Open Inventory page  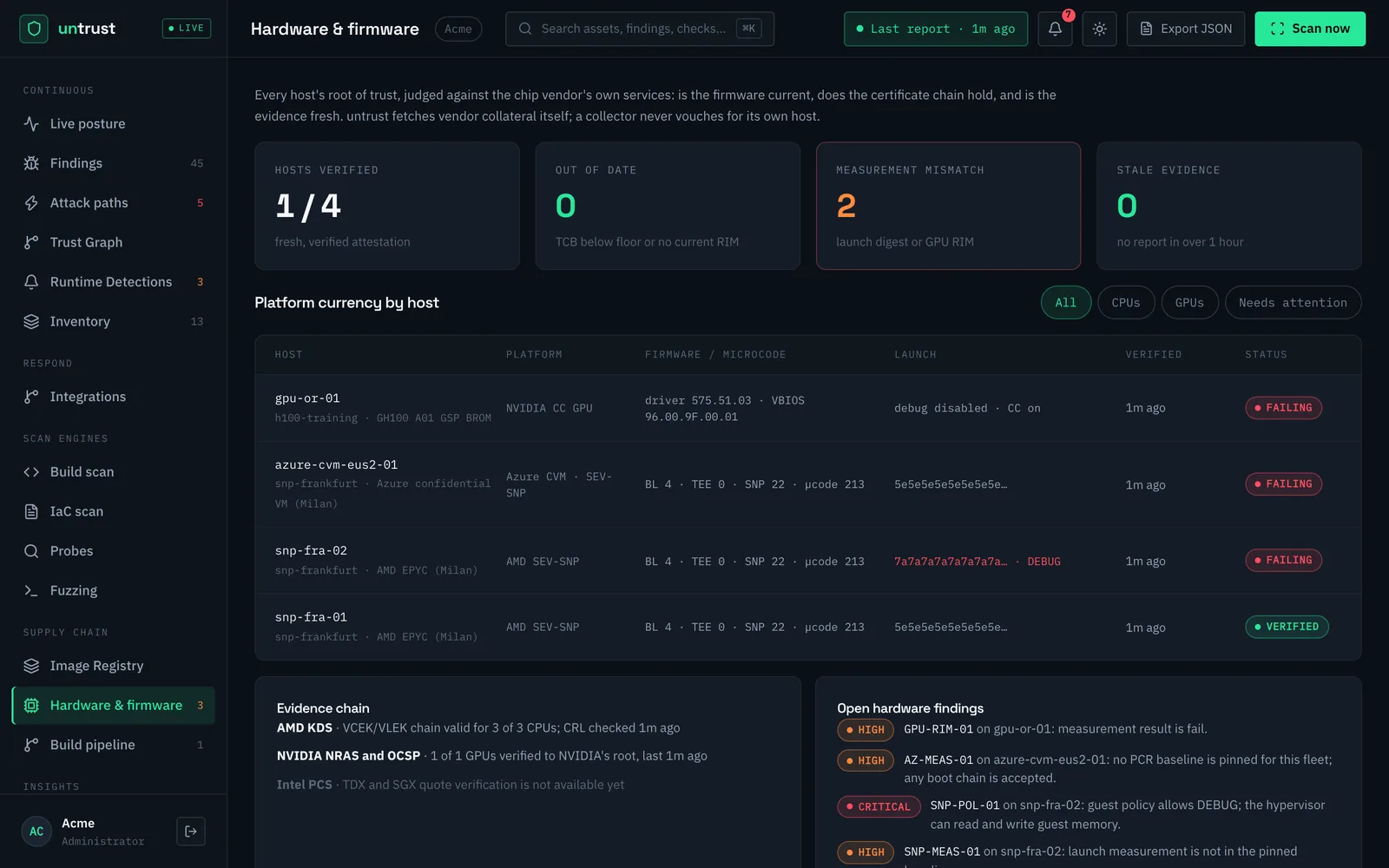[x=113, y=321]
